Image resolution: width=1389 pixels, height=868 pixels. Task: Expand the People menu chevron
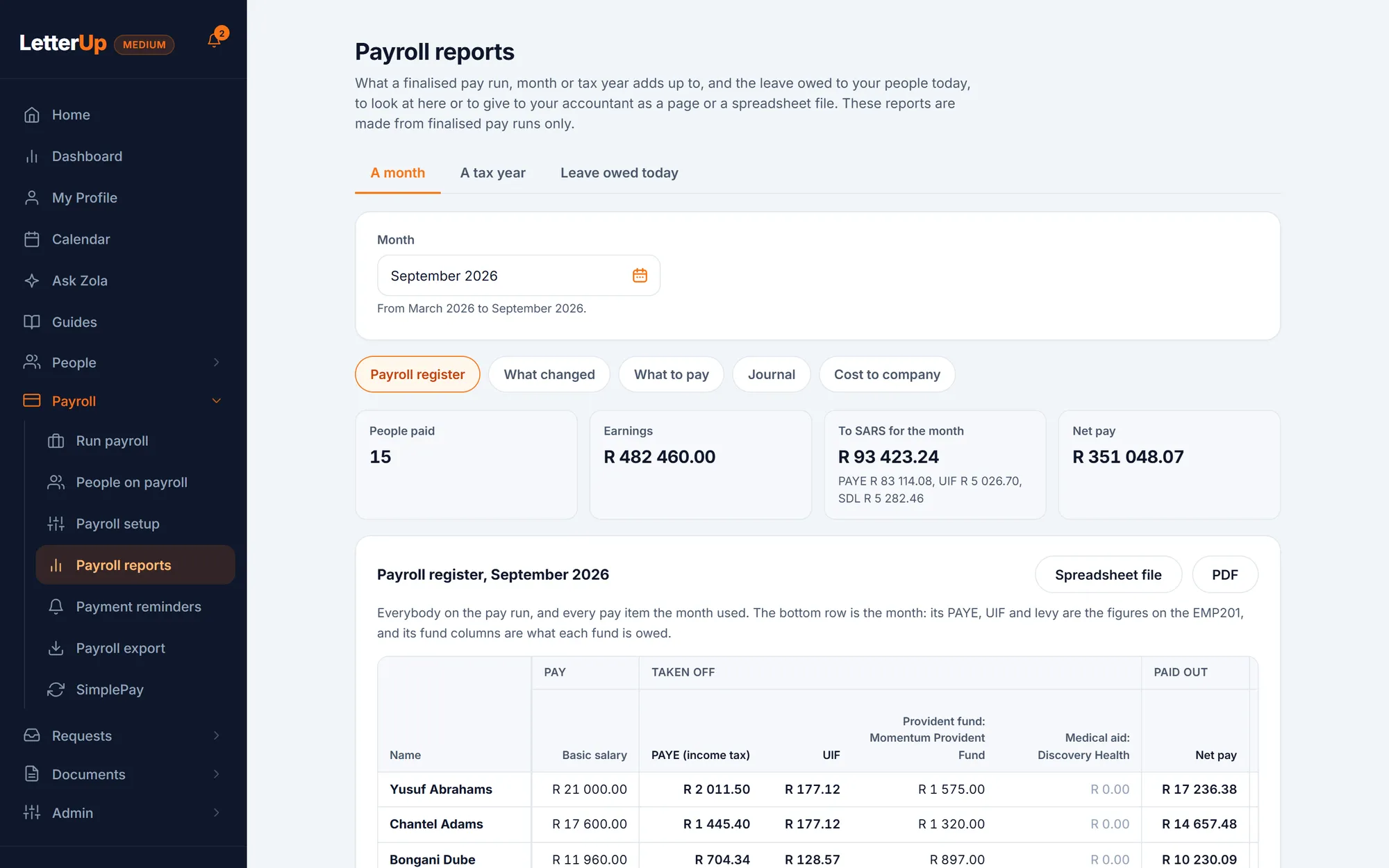(217, 362)
